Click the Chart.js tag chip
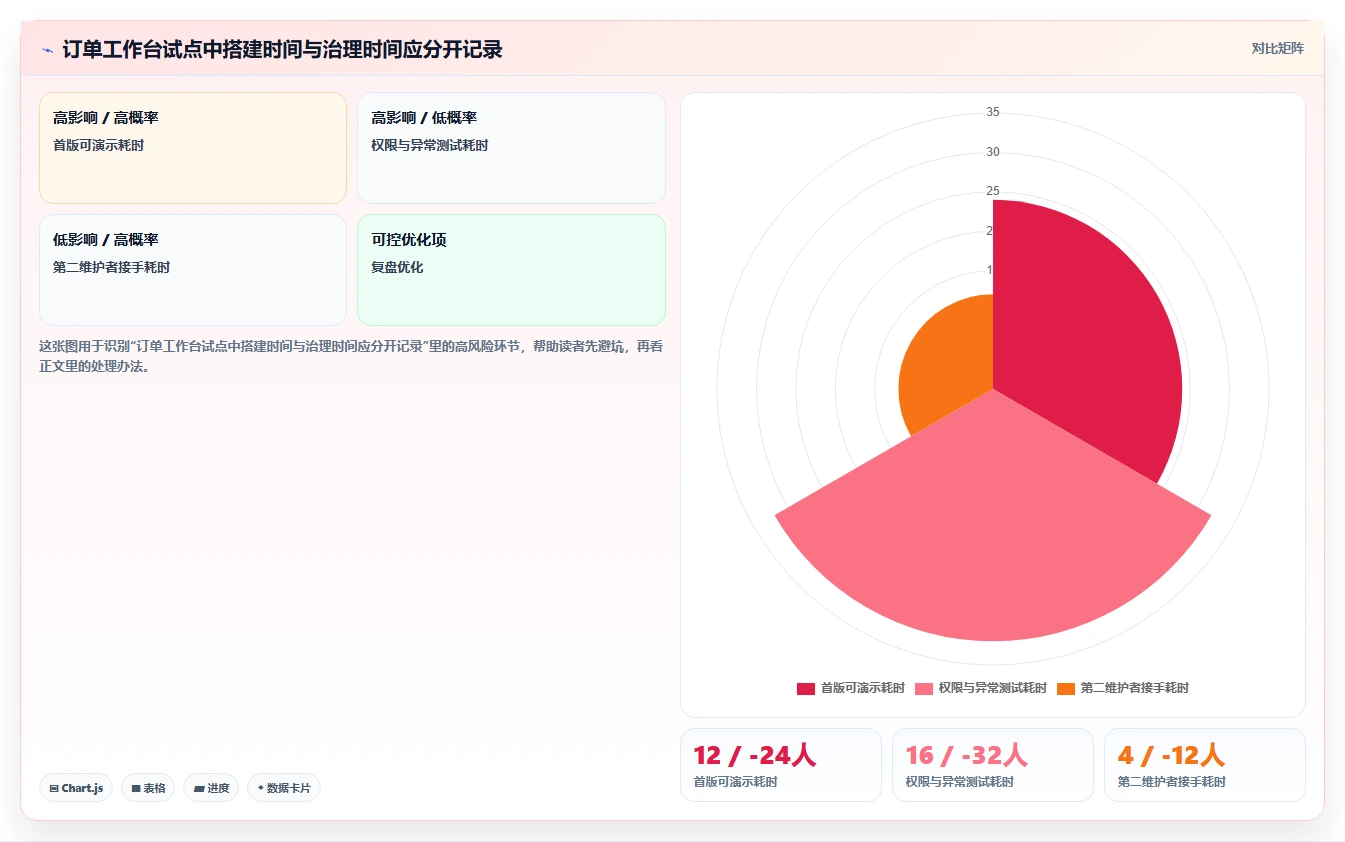 (76, 788)
